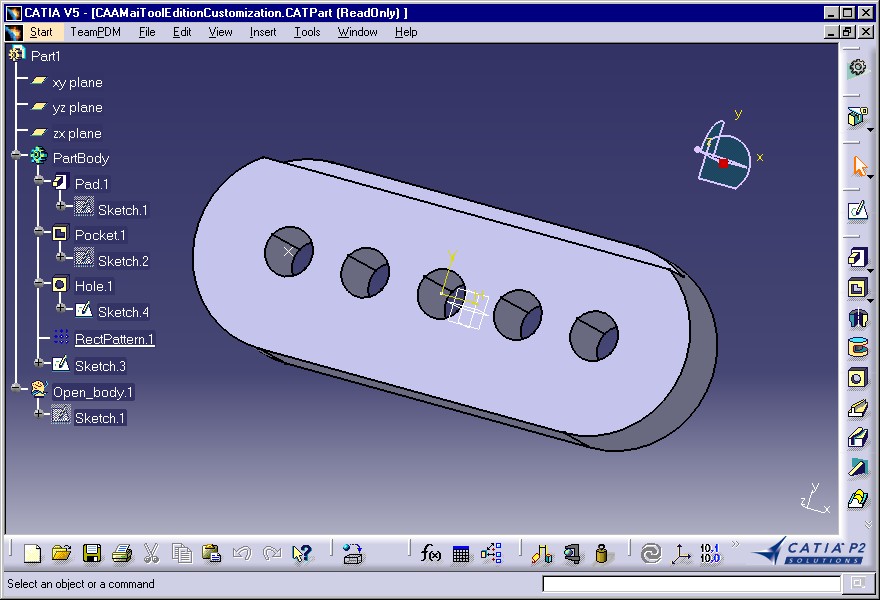Click the compass red manipulation handle
880x600 pixels.
tap(723, 163)
